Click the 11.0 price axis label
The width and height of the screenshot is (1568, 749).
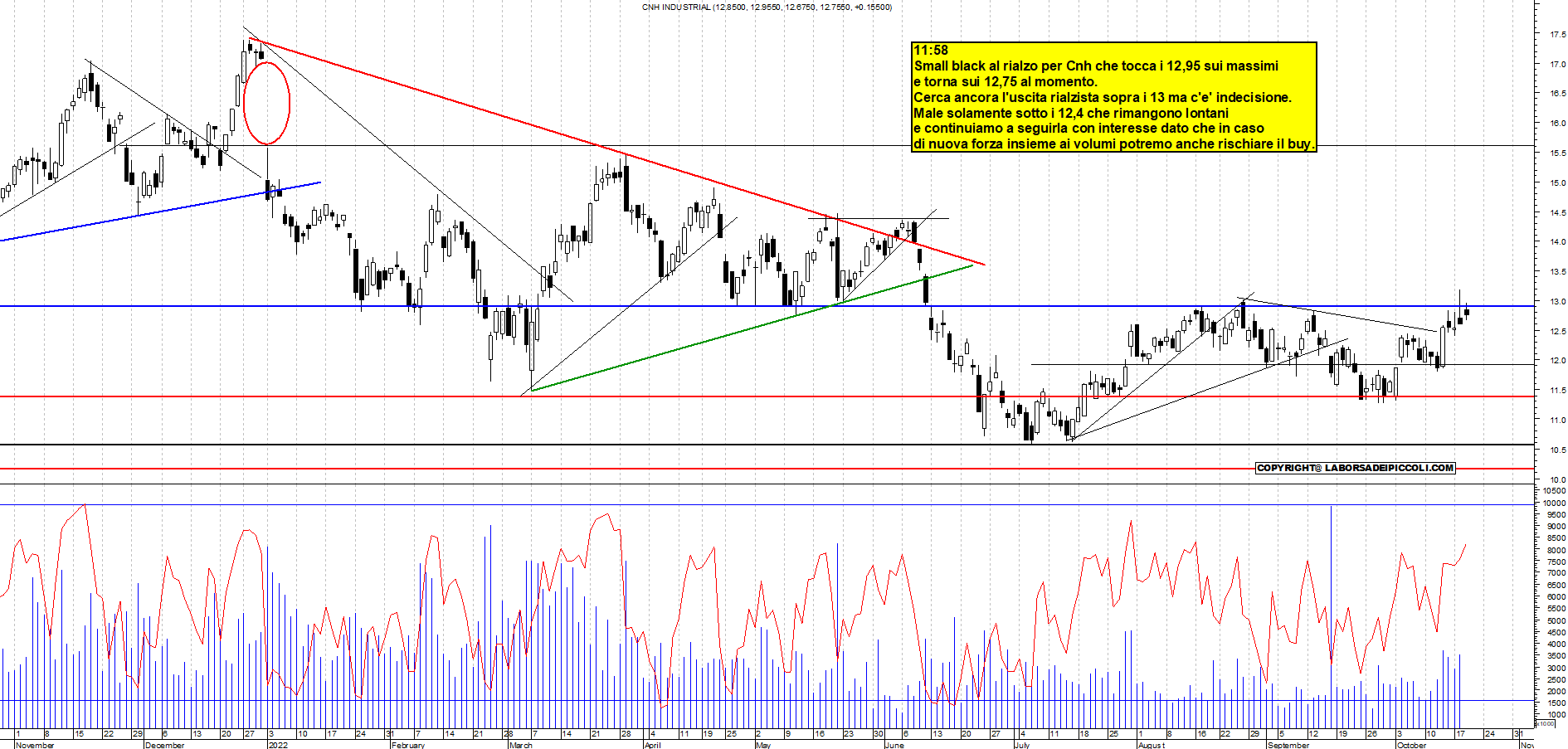(x=1557, y=421)
